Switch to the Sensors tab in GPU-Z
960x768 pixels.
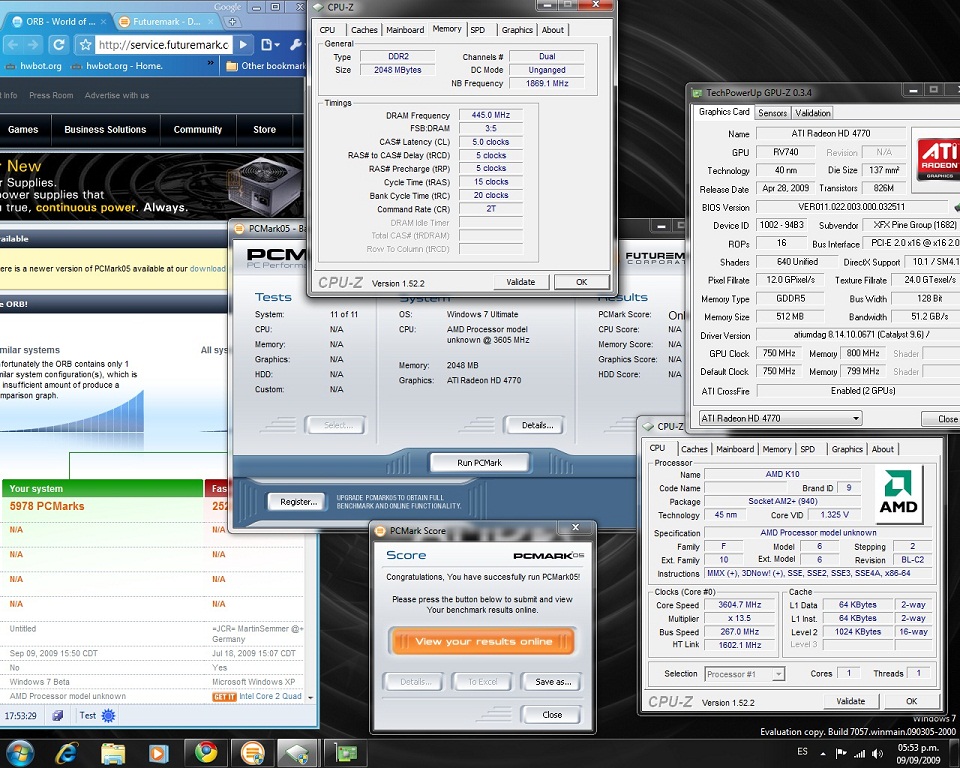(x=772, y=113)
